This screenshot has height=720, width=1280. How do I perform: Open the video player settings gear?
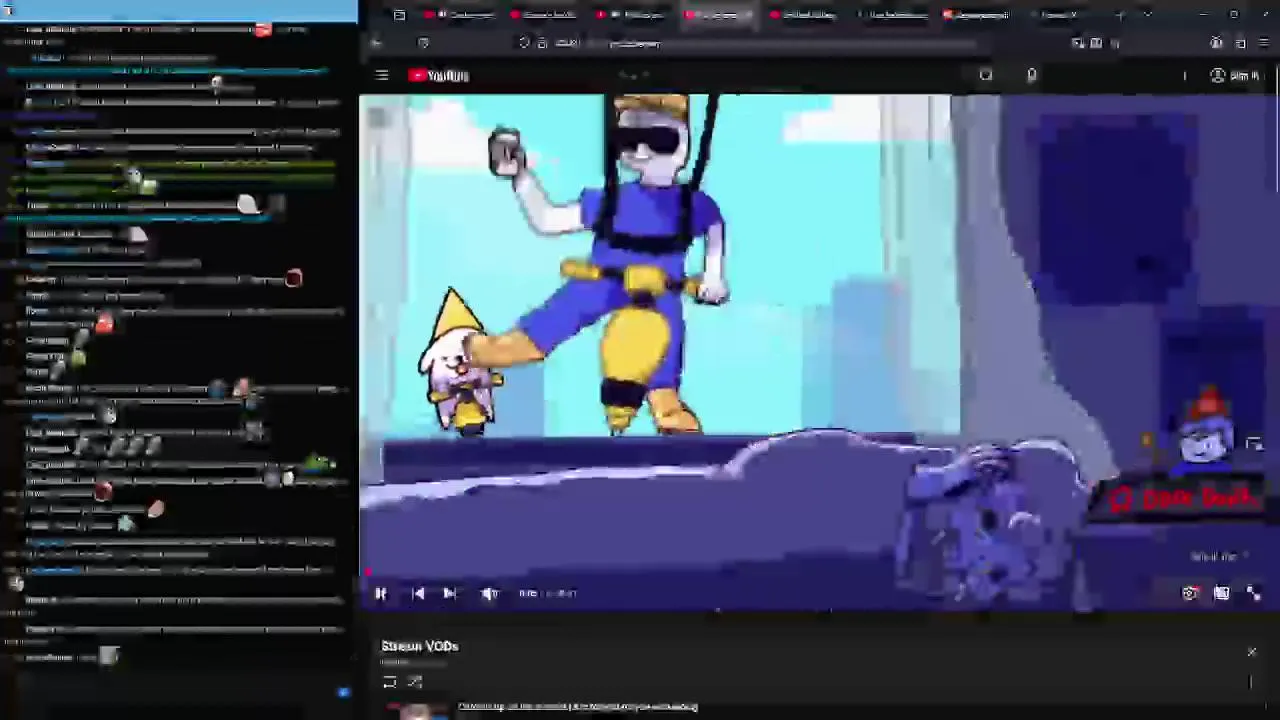tap(1190, 593)
